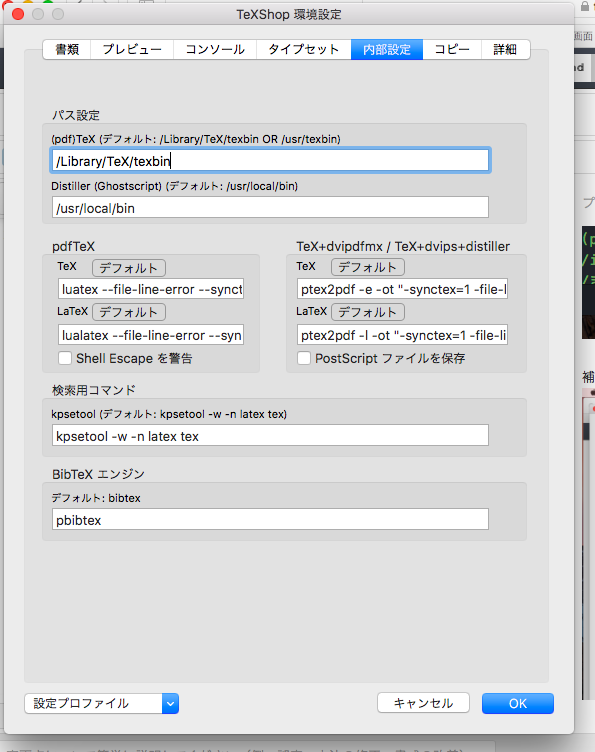Reset dvipdfmx TeX command with デフォルト button

[x=368, y=267]
